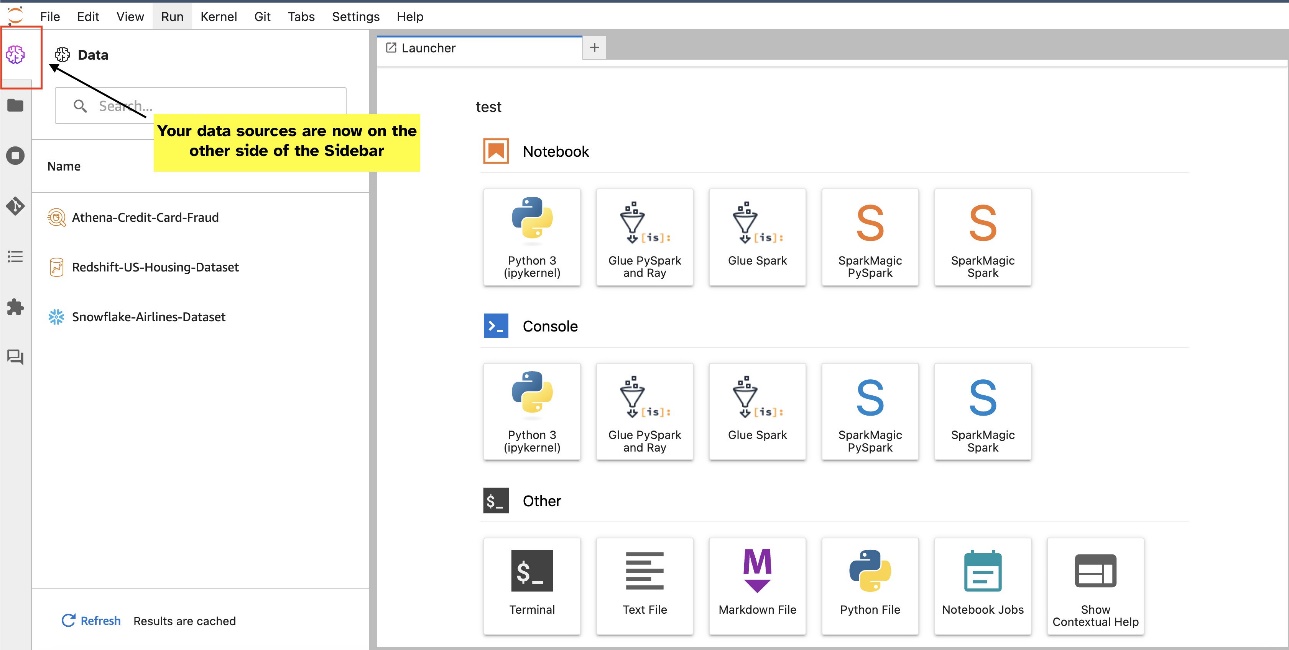Click the Name column header
This screenshot has width=1289, height=650.
64,166
